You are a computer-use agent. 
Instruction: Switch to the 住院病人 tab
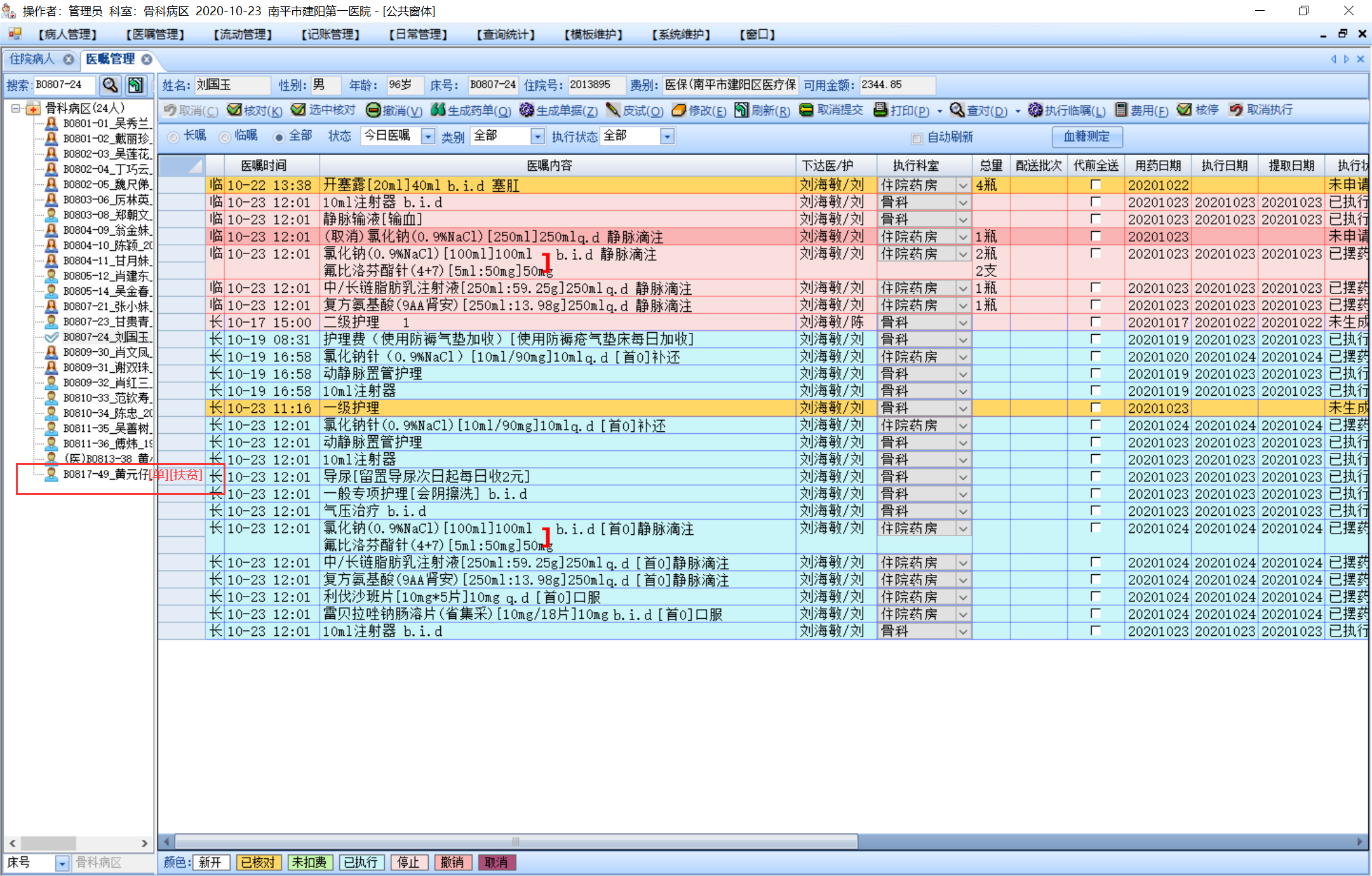point(32,59)
